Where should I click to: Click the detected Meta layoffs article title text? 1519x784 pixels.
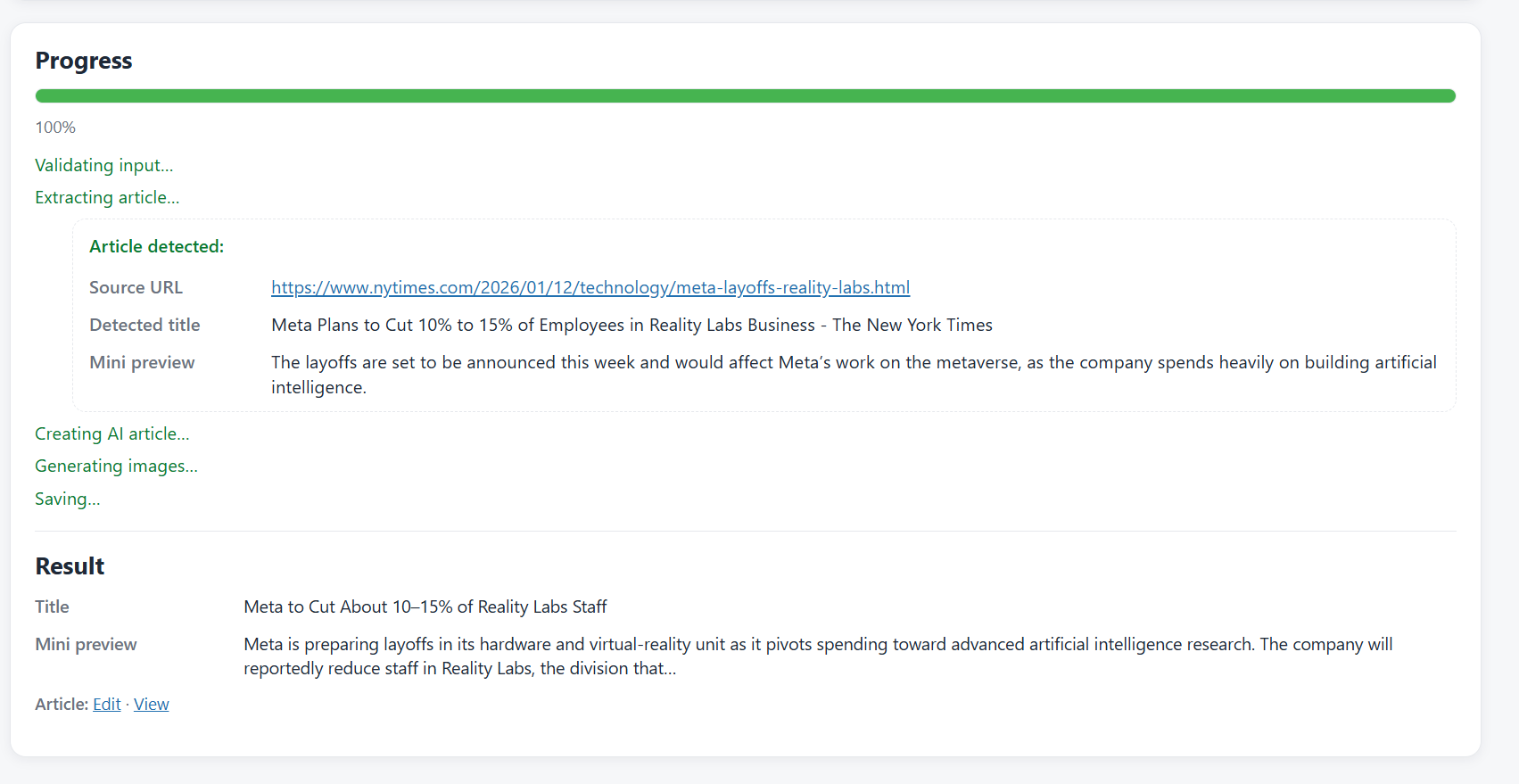631,325
